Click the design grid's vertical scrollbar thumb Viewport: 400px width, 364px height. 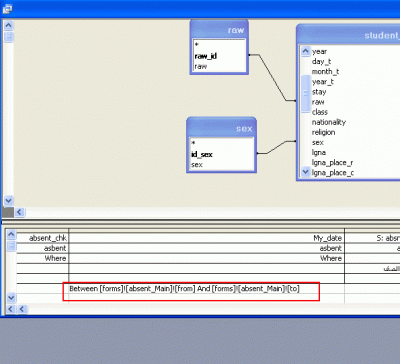(11, 246)
